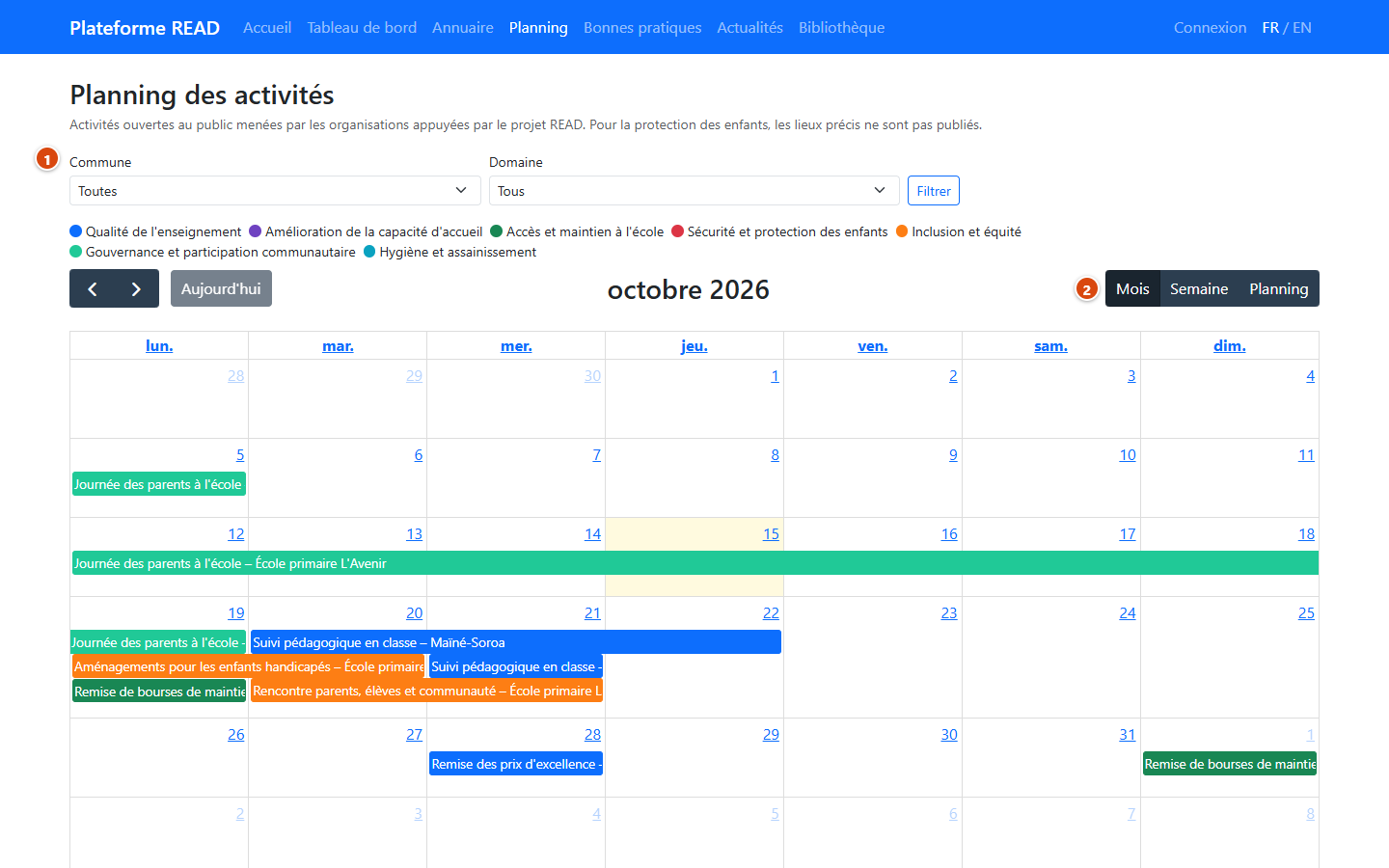Open Suivi pédagogique en classe – Maïné-Soroa event
The width and height of the screenshot is (1389, 868).
coord(516,642)
